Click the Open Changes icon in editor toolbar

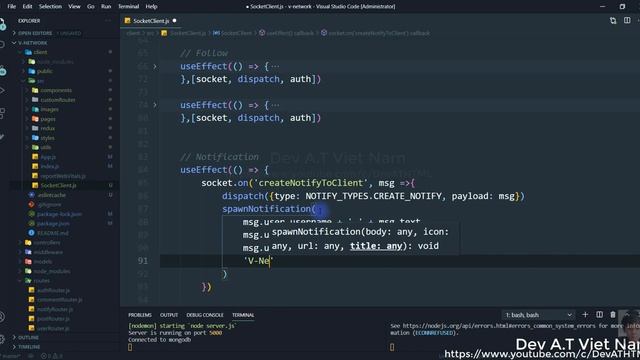point(613,20)
